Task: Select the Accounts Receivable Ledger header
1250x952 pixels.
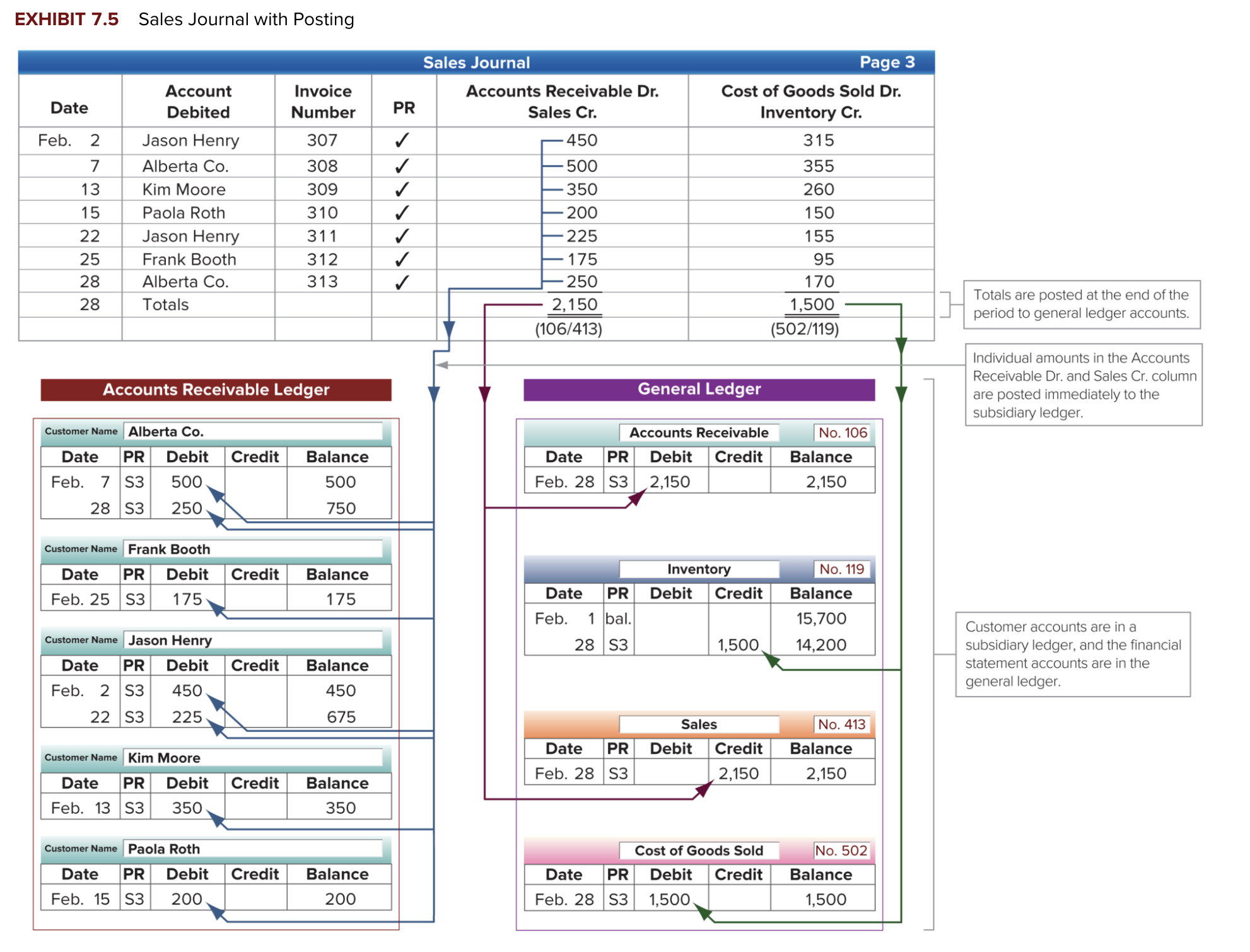Action: (x=216, y=390)
